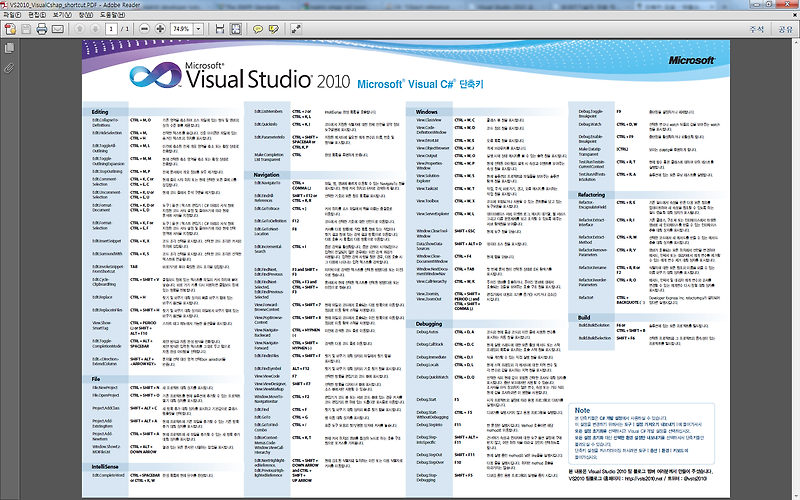Click the 'Build' section heading
This screenshot has width=800, height=500.
584,317
